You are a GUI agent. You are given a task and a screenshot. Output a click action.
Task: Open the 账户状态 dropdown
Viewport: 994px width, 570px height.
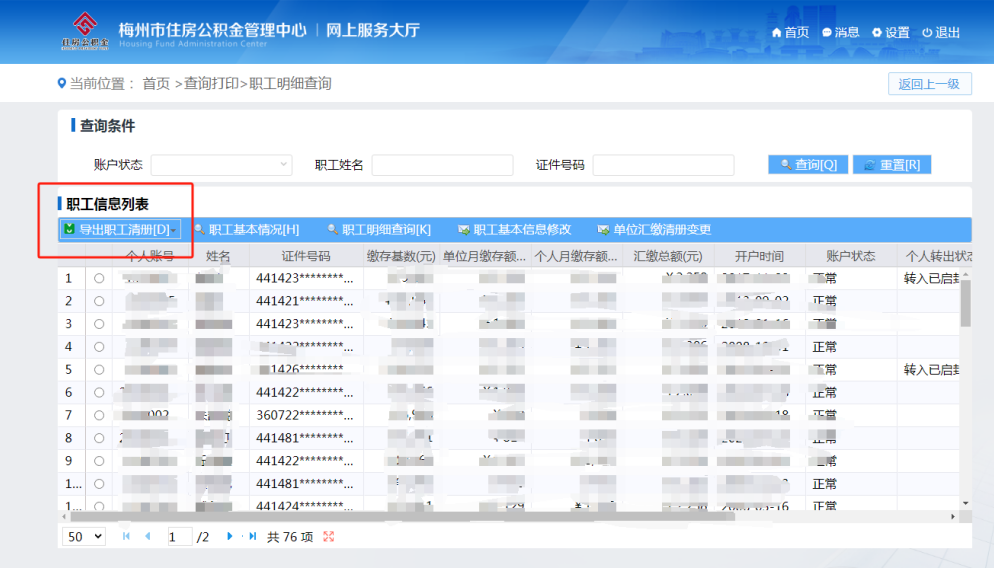click(221, 165)
